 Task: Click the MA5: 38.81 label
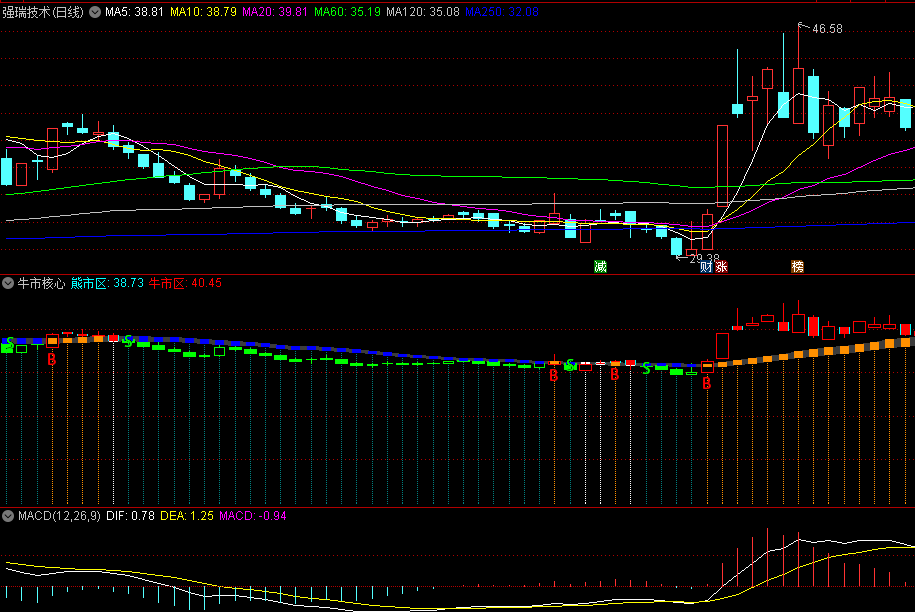[x=134, y=12]
